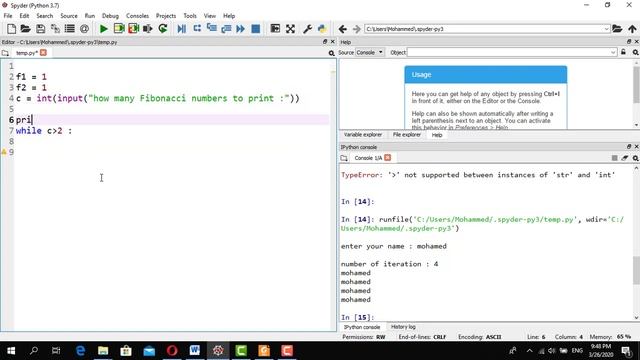Create a new file from the toolbar
Viewport: 640px width, 360px height.
click(11, 29)
